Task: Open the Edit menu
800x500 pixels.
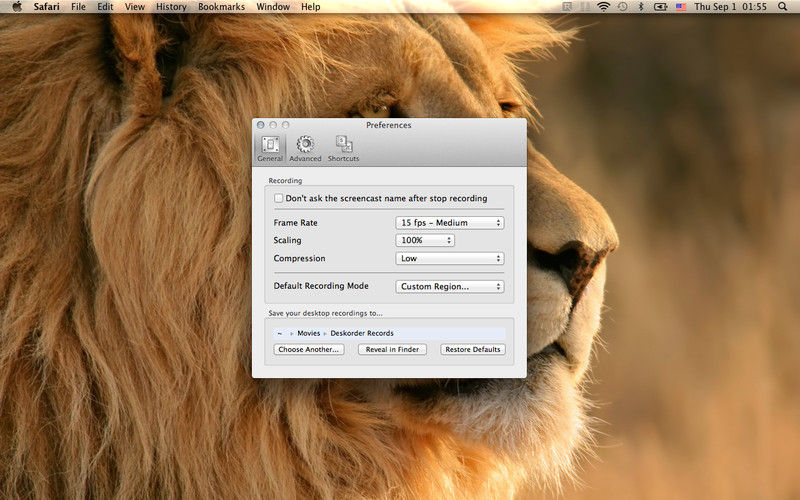Action: click(105, 7)
